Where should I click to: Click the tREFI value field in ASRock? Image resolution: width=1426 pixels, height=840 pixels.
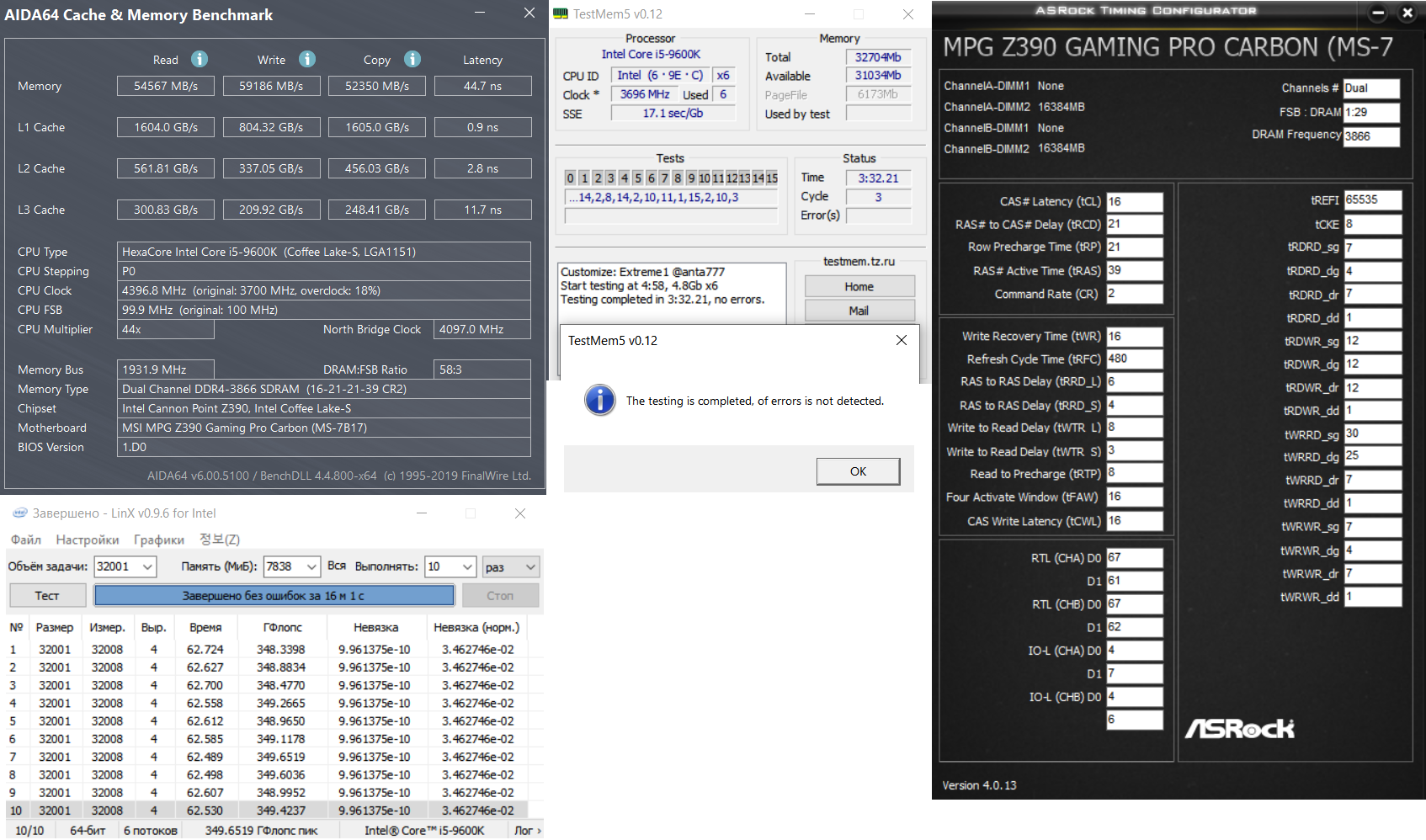(1373, 200)
